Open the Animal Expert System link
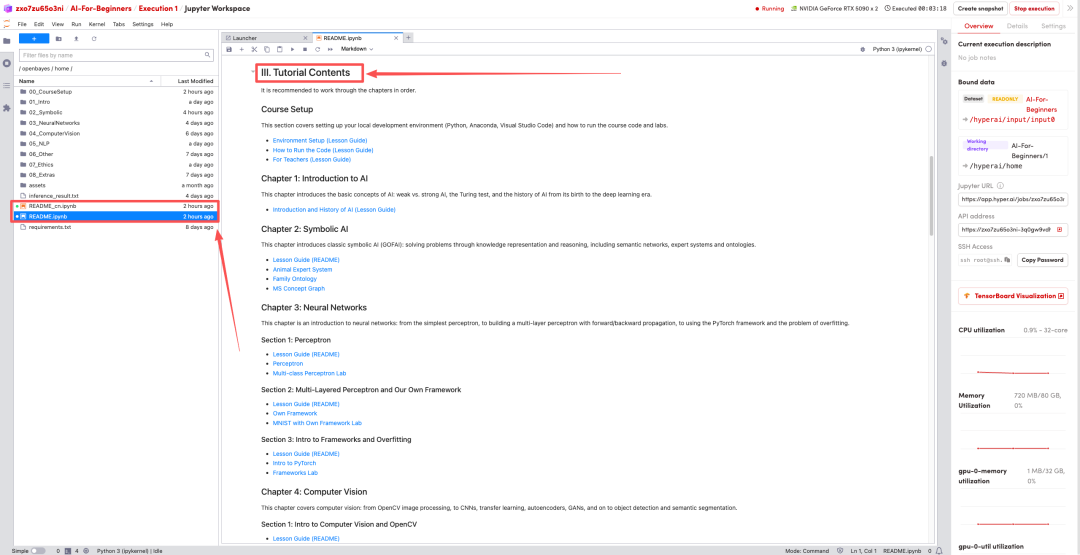The height and width of the screenshot is (555, 1080). click(302, 269)
